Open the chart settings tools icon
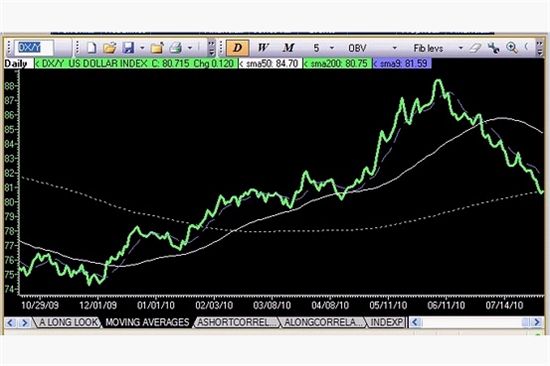The width and height of the screenshot is (550, 366). [494, 48]
